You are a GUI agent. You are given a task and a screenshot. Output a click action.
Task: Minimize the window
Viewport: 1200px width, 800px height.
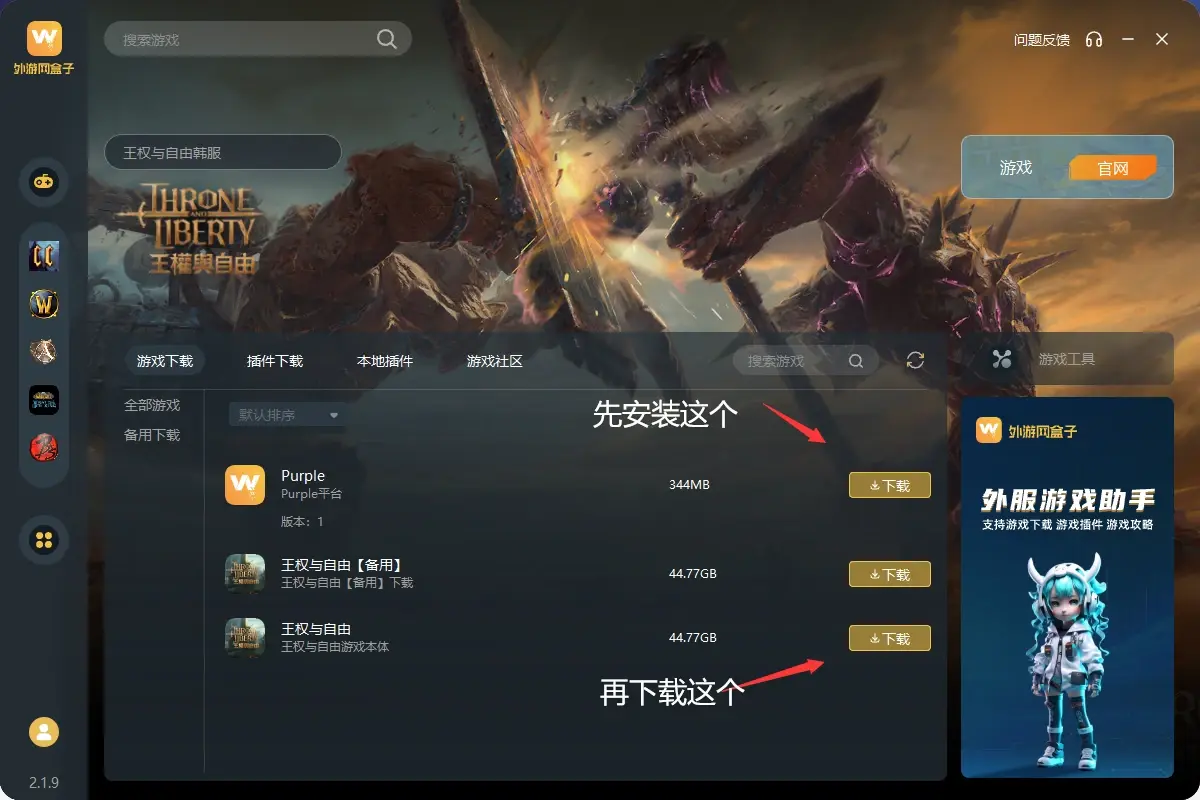pos(1128,39)
